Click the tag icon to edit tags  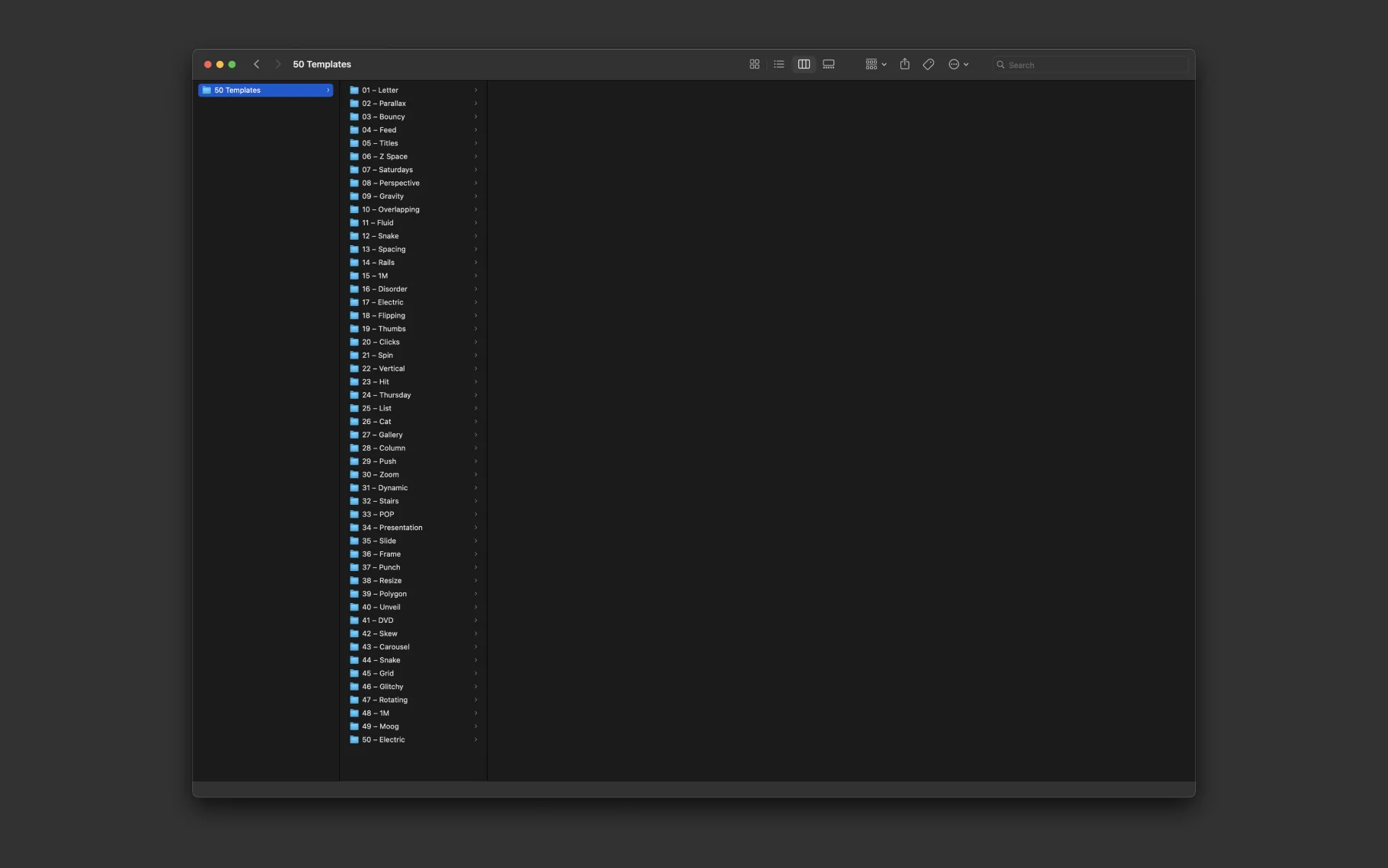(928, 65)
